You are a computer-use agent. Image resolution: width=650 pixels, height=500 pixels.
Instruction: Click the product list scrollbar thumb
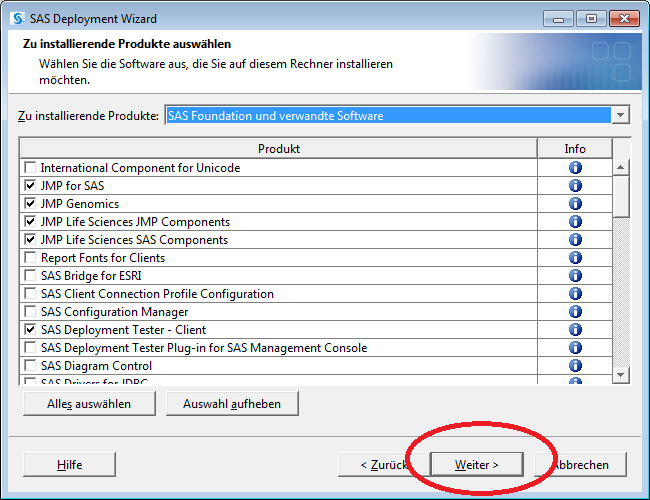click(621, 197)
